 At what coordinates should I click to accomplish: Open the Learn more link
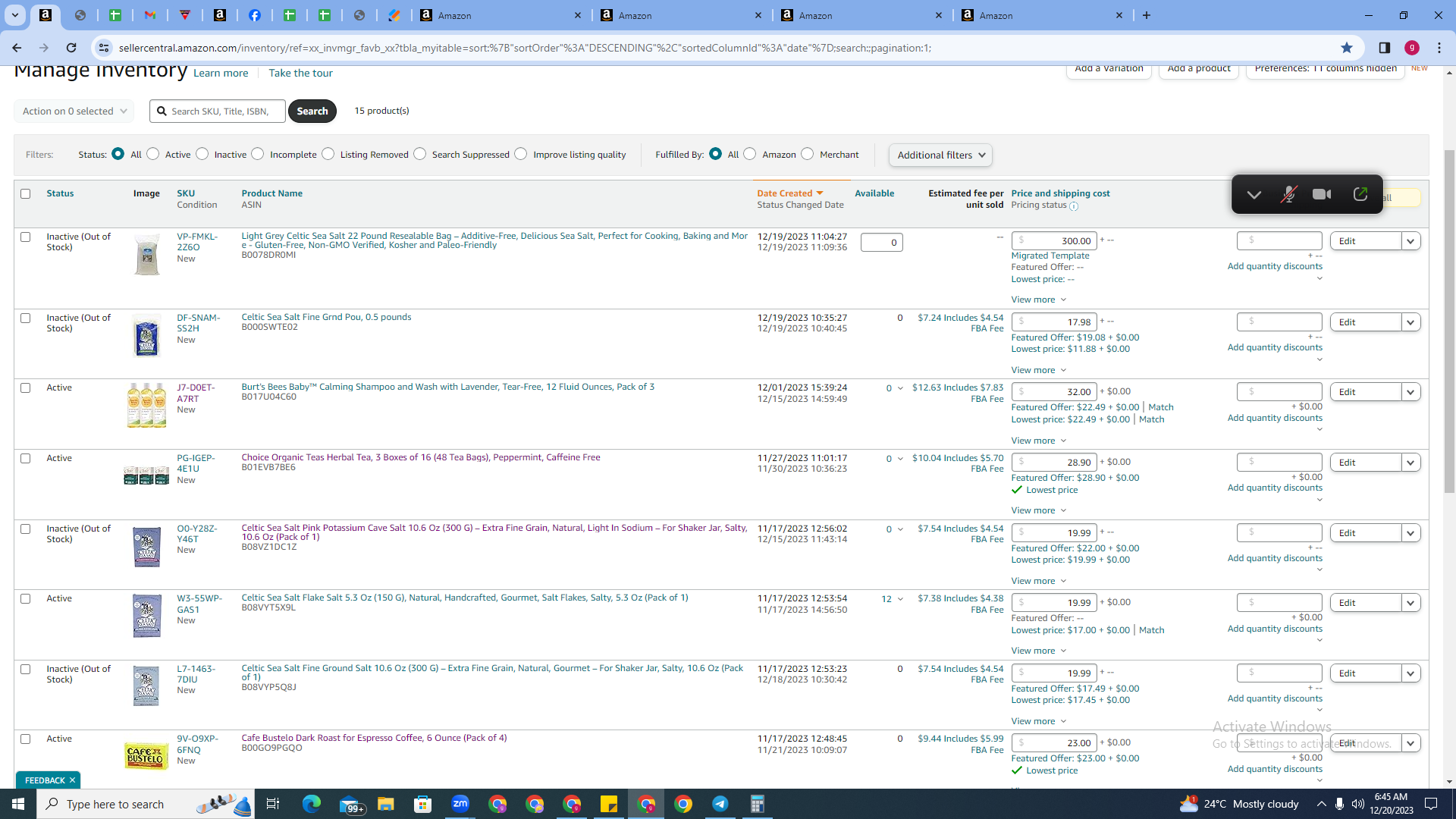tap(221, 74)
